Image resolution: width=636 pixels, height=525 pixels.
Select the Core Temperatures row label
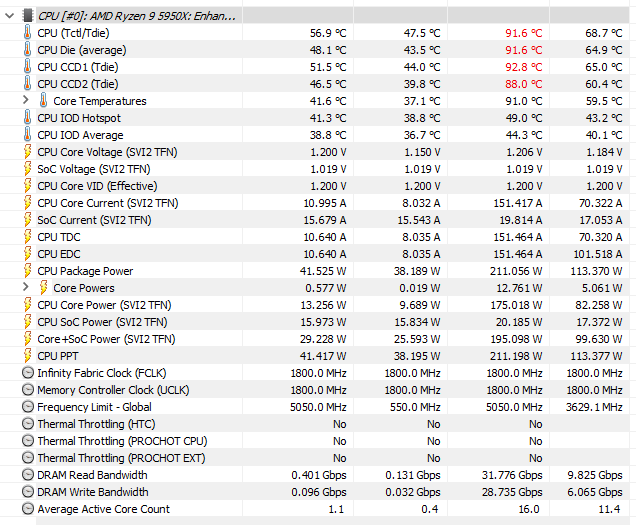[100, 101]
